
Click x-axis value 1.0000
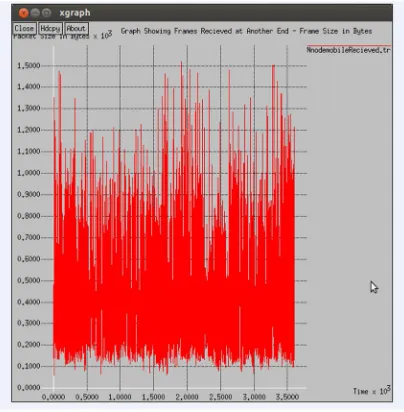120,397
